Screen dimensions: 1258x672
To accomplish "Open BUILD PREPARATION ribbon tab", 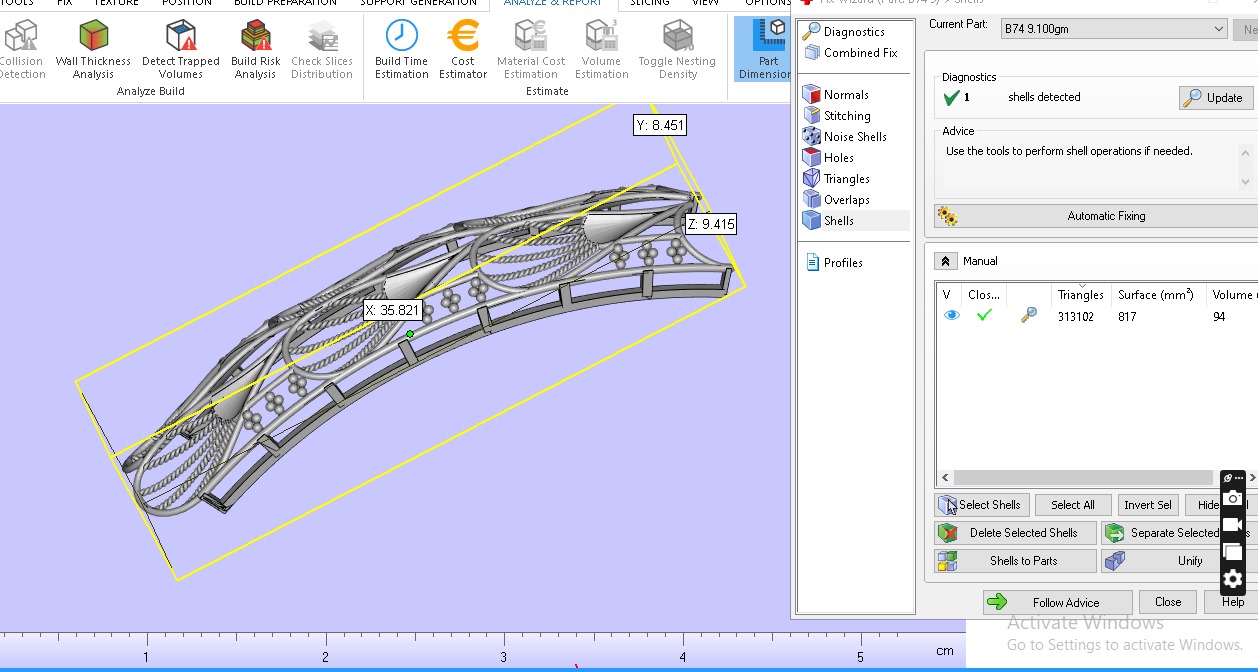I will tap(285, 4).
